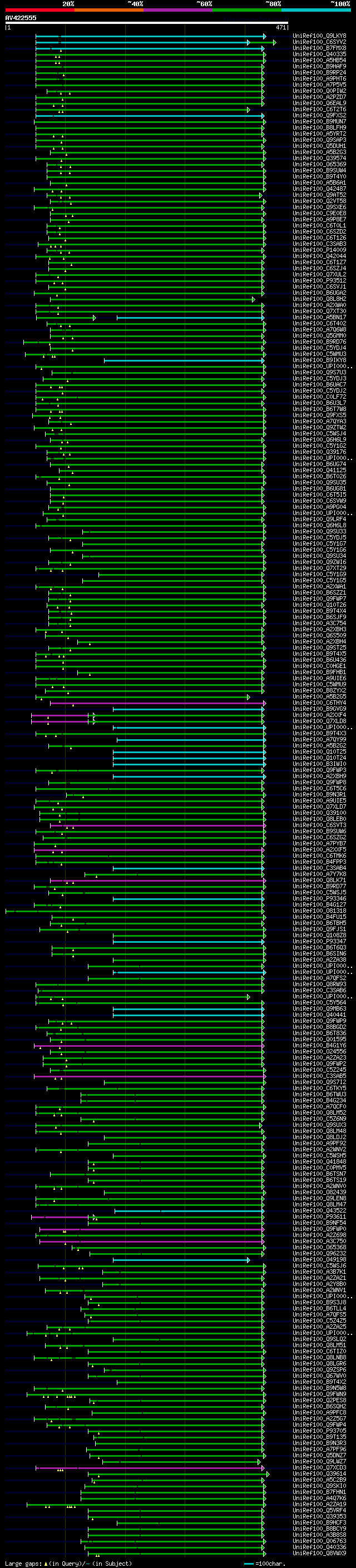Choose the UniRef100_Q06763 entry

pos(319,1541)
